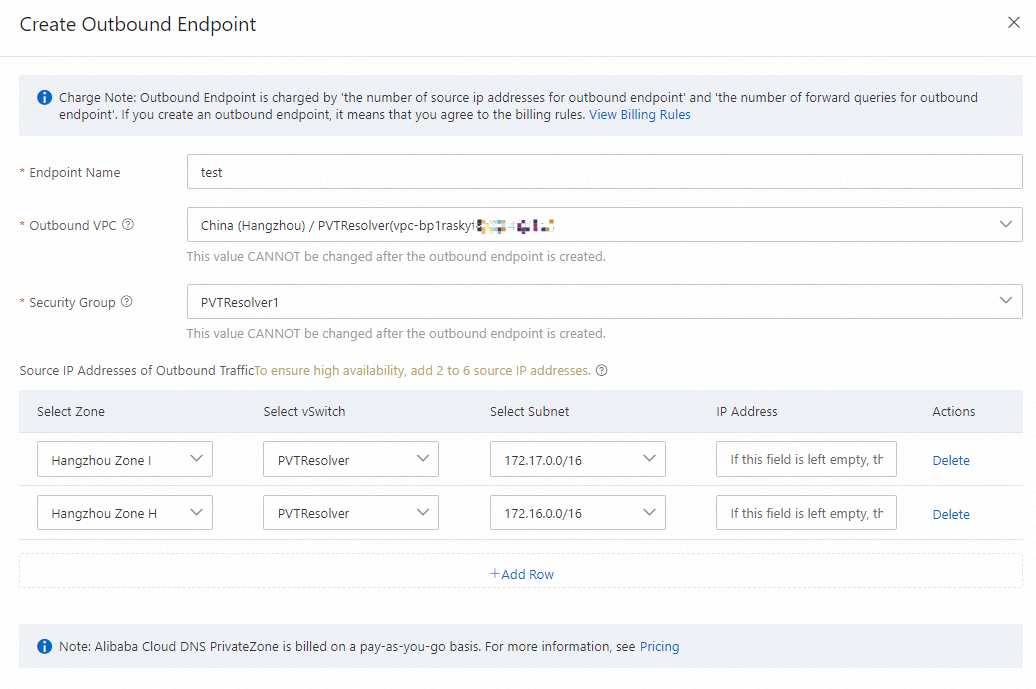Click the IP Address field in the second row
The width and height of the screenshot is (1036, 689).
[806, 513]
